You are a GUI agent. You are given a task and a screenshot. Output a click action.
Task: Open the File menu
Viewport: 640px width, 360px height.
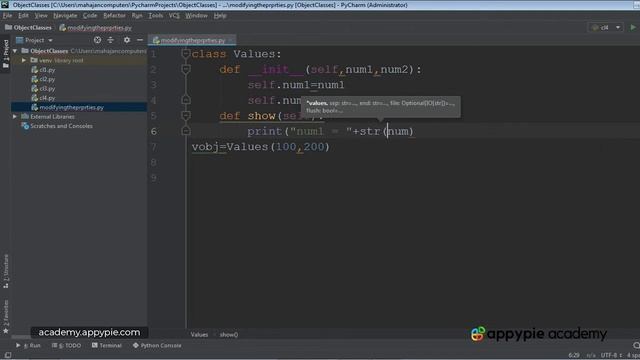click(x=7, y=16)
